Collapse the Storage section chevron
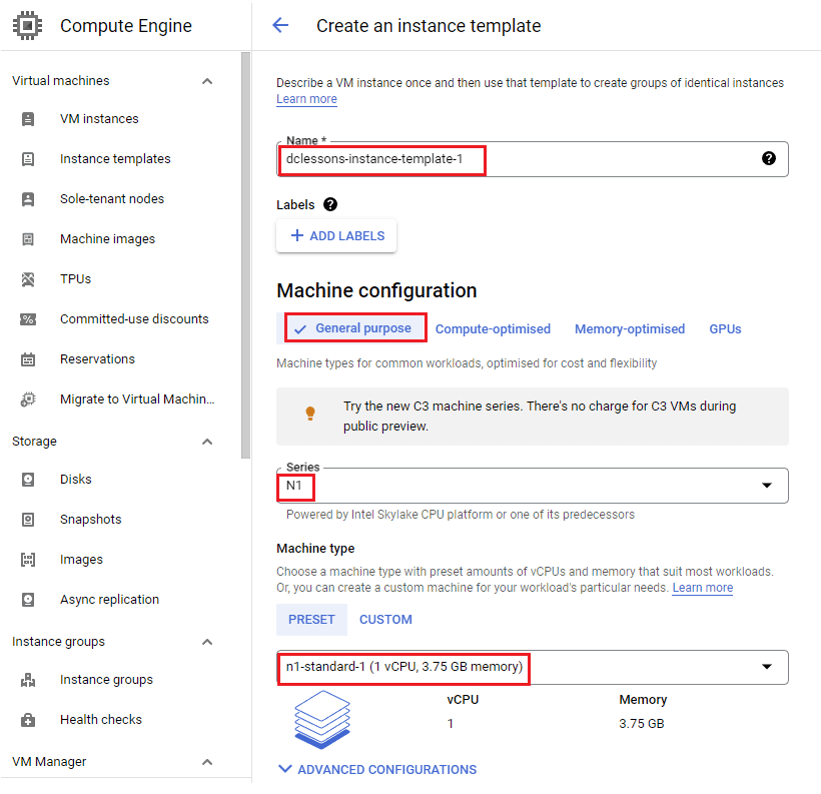821x794 pixels. 207,442
